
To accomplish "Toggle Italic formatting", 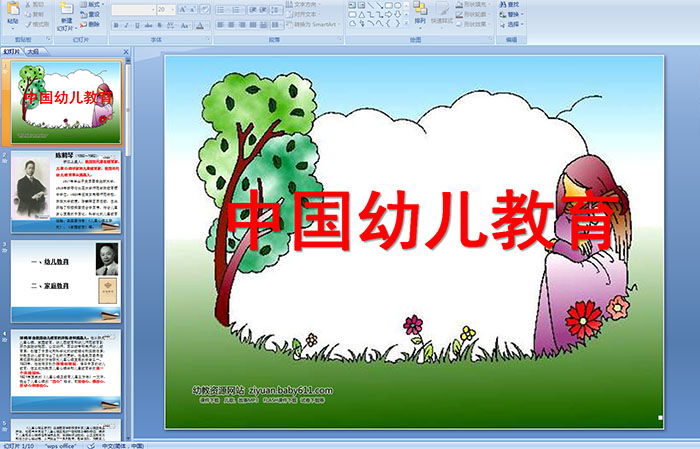I will 126,25.
